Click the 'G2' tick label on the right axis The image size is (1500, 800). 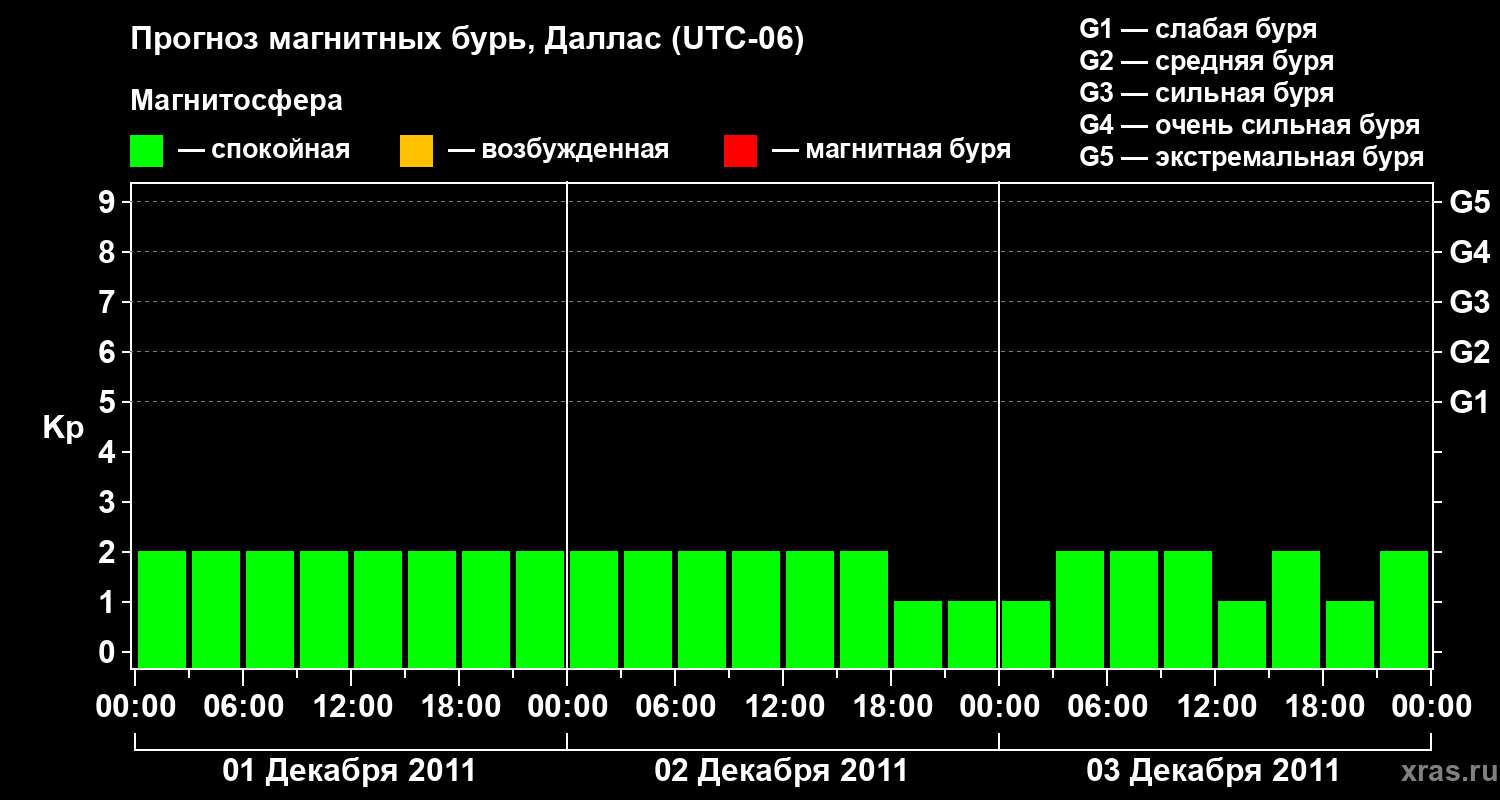tap(1469, 352)
